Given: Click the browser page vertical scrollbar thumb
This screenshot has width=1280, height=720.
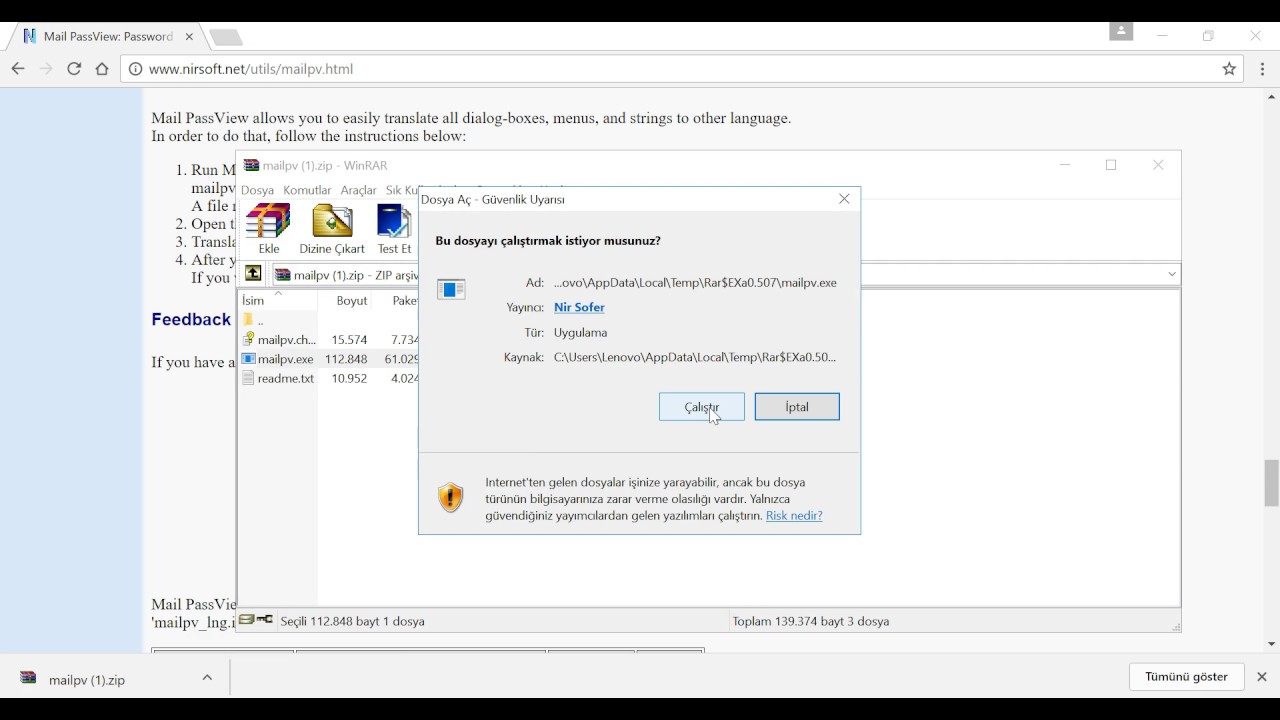Looking at the screenshot, I should [1271, 484].
